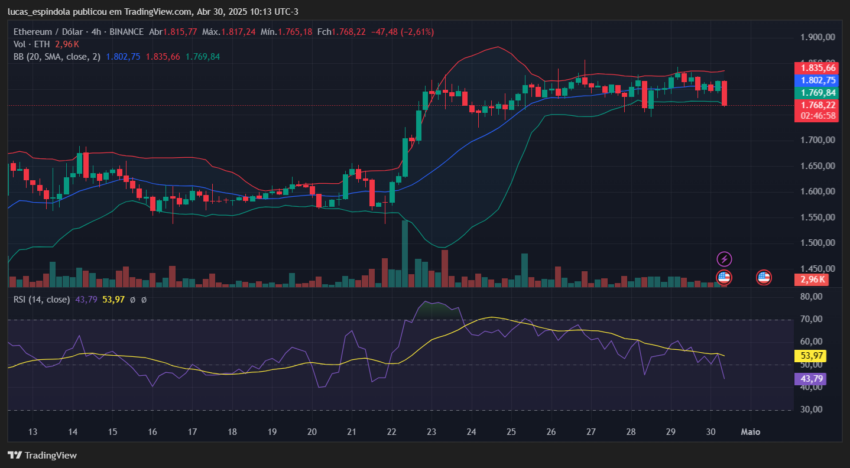This screenshot has height=468, width=850.
Task: Select the BB (20, SMA, close, 2) indicator legend
Action: click(x=57, y=56)
